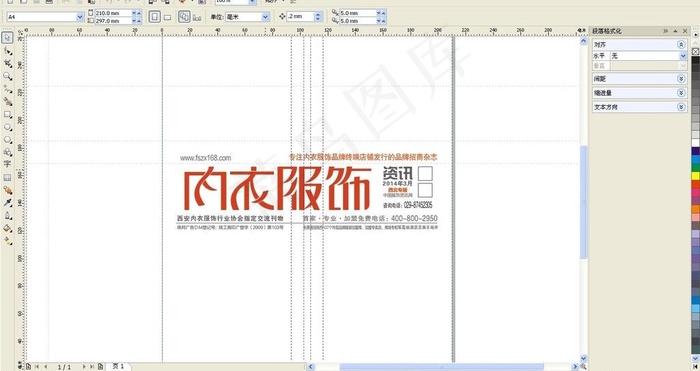The width and height of the screenshot is (700, 371).
Task: Expand the 缩进量 section
Action: pyautogui.click(x=681, y=93)
